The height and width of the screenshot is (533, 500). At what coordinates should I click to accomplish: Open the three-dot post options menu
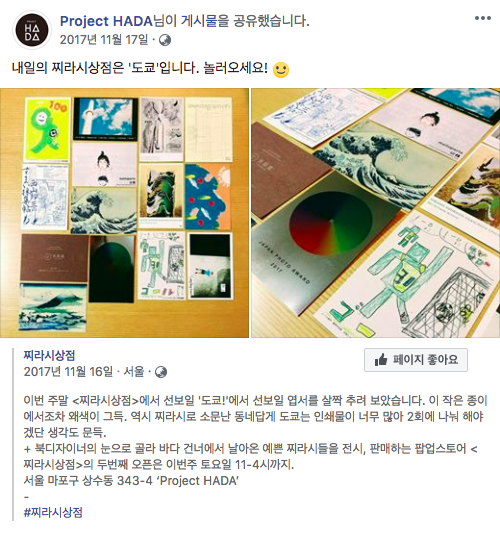pos(483,18)
